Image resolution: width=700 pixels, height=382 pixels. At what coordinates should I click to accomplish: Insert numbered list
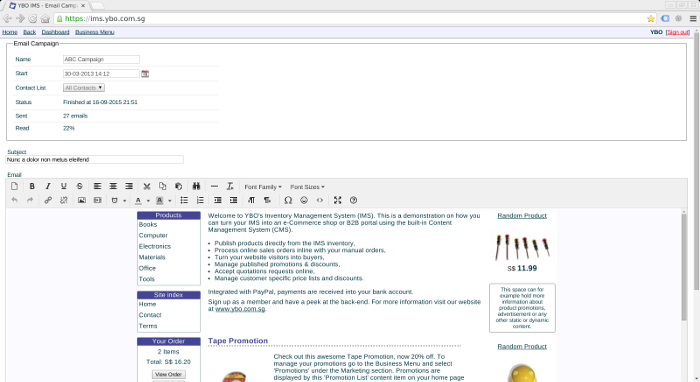pyautogui.click(x=200, y=200)
